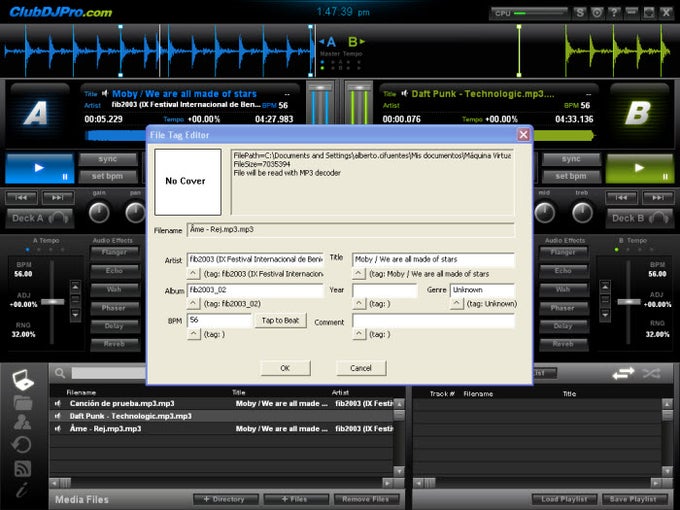Apply the album tag arrow button
Screen dimensions: 680x510
[x=193, y=304]
